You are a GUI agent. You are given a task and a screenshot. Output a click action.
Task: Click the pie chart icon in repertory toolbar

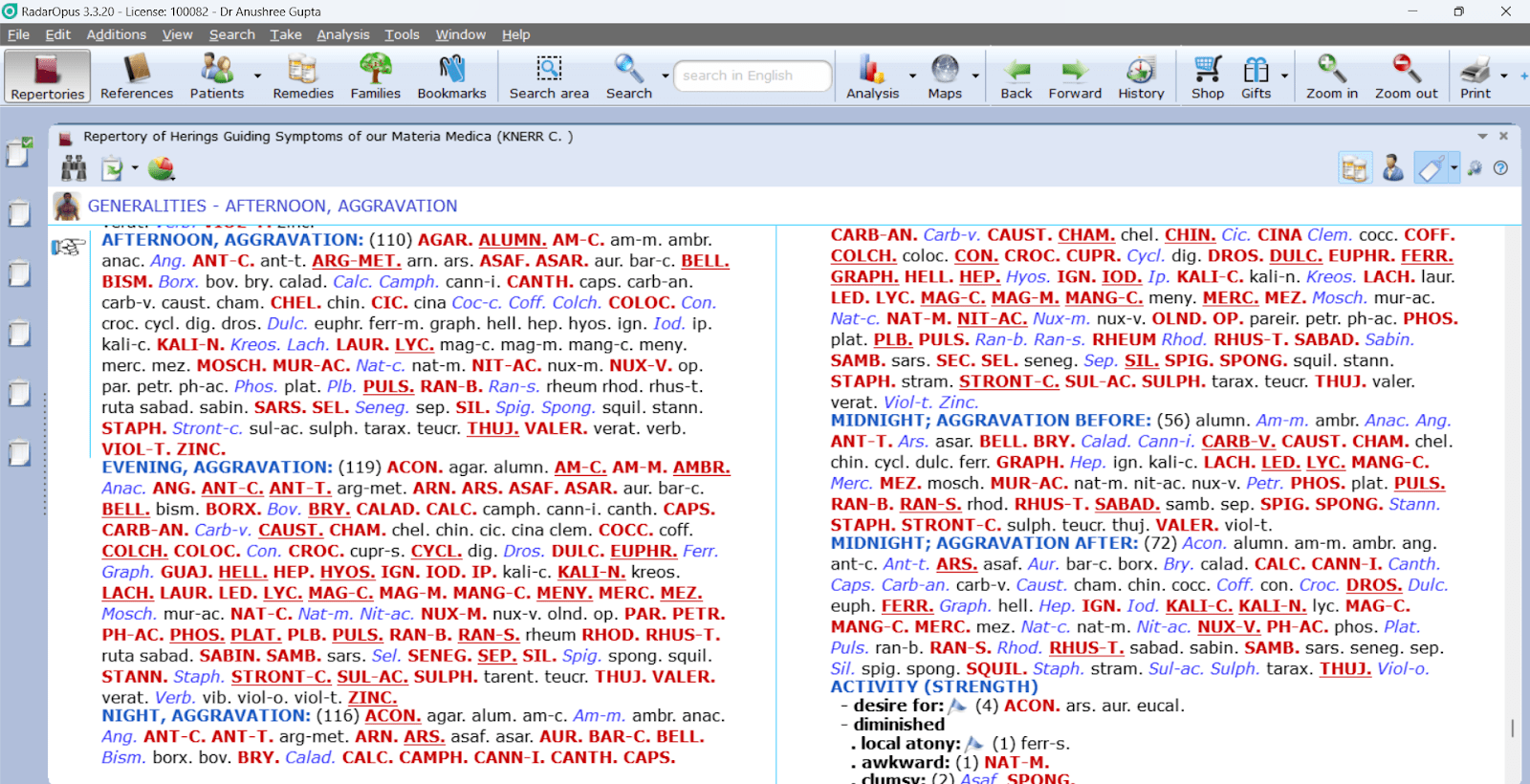(x=162, y=169)
